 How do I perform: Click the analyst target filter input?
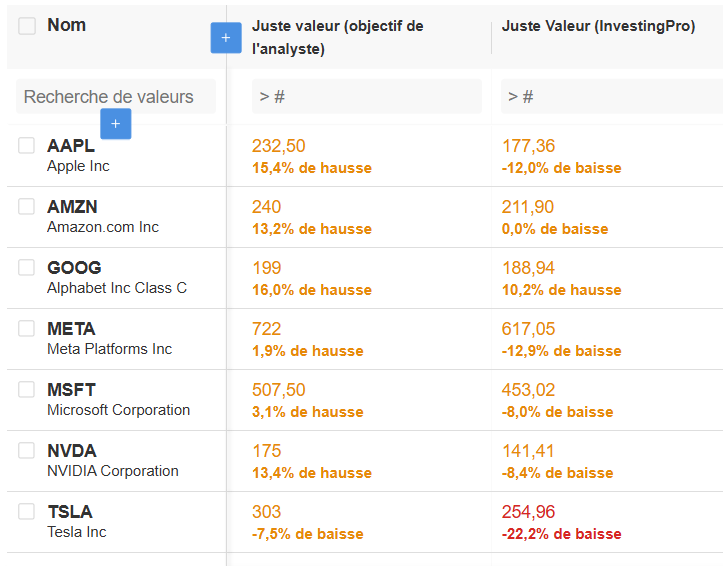(366, 97)
